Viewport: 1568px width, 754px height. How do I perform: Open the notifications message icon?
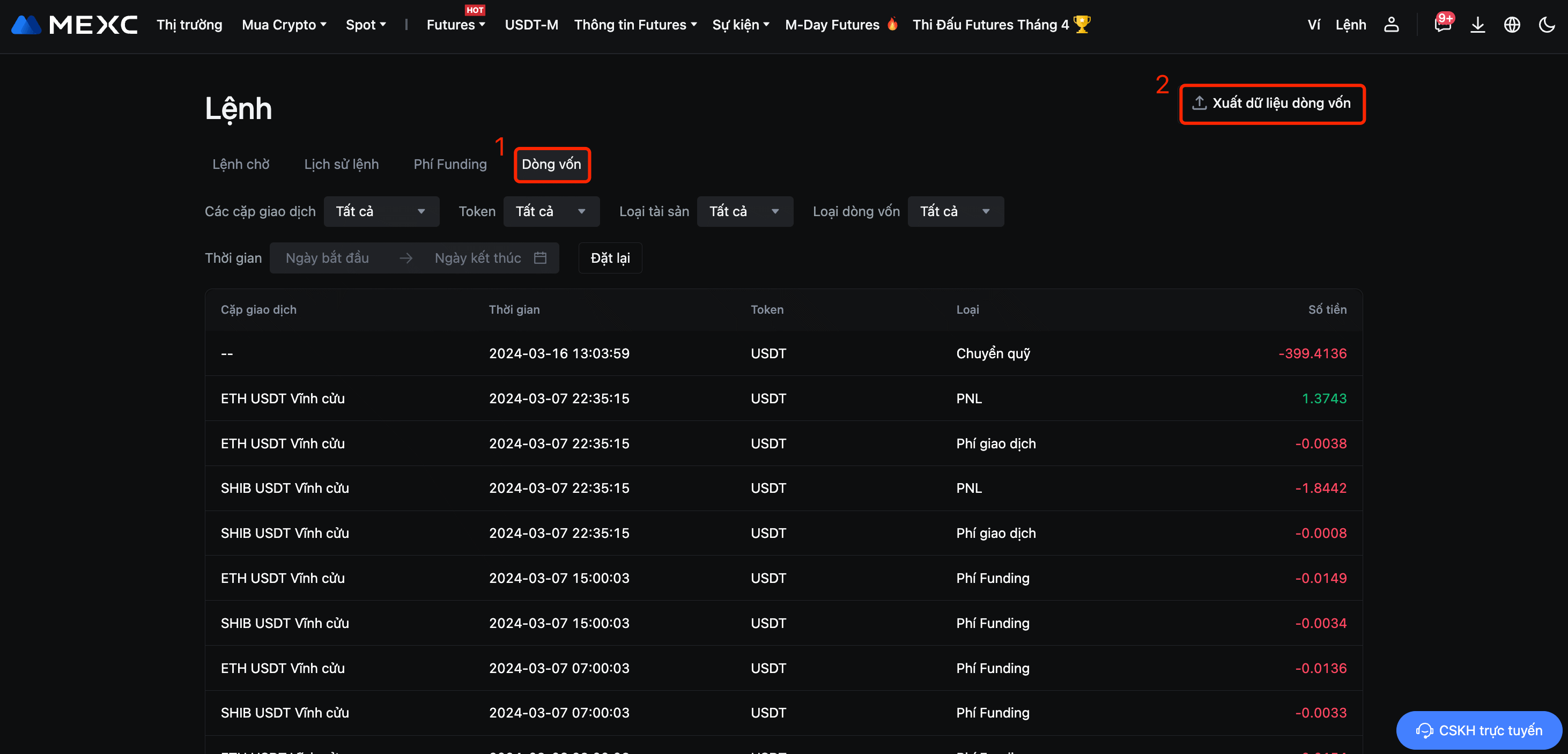coord(1442,25)
